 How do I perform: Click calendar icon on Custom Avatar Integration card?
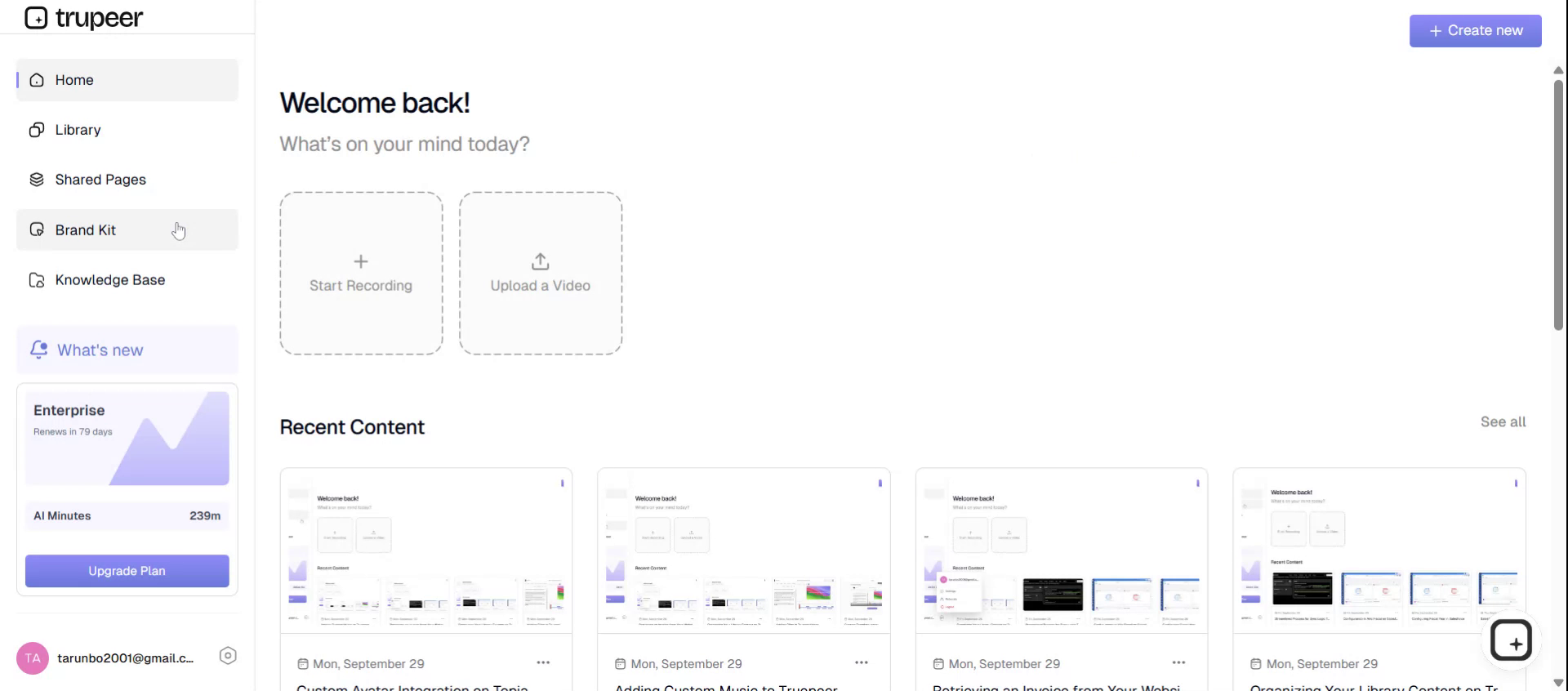click(303, 664)
